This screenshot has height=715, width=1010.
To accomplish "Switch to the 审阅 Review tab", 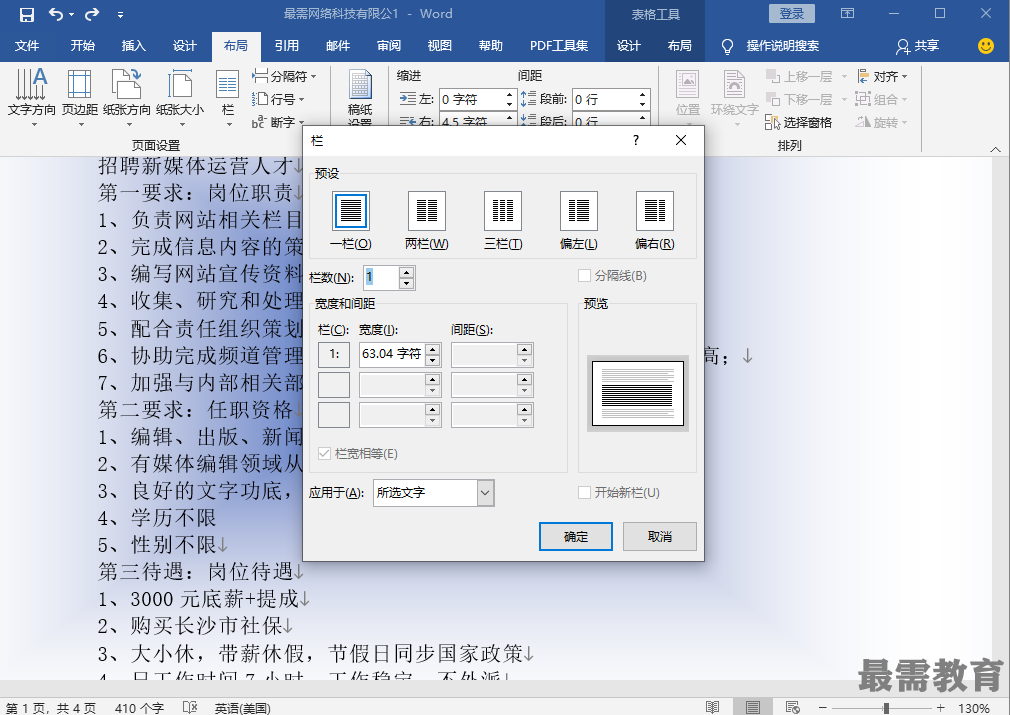I will coord(389,46).
